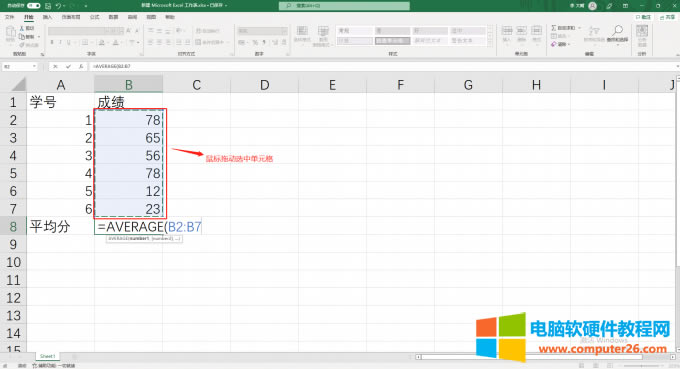Open Find and Select magnifier icon
Screen dimensions: 680x369
pos(618,30)
